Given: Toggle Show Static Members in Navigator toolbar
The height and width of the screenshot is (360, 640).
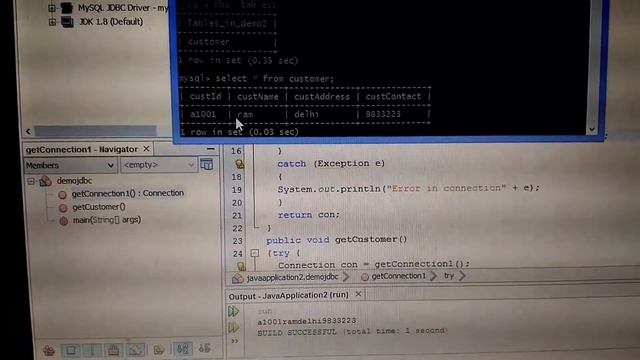Looking at the screenshot, I should click(92, 350).
